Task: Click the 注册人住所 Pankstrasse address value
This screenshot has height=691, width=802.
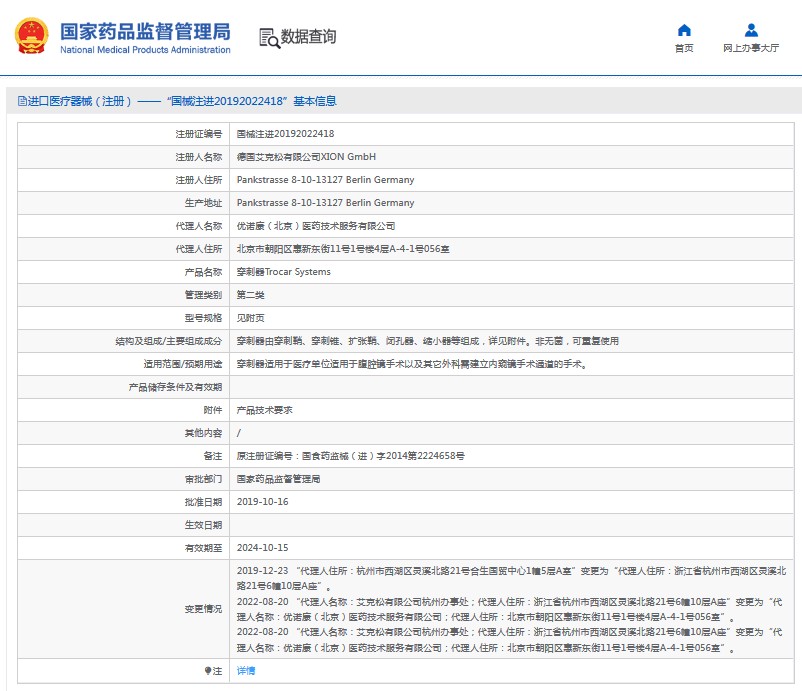Action: [x=325, y=180]
